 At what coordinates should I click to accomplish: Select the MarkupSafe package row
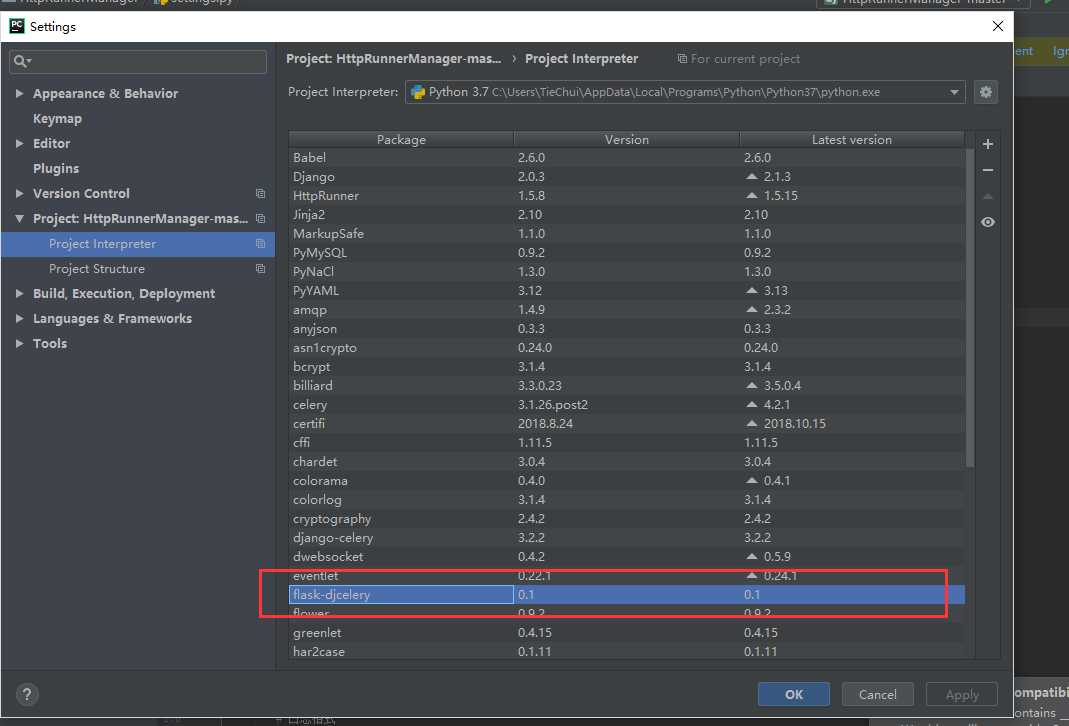pyautogui.click(x=627, y=233)
